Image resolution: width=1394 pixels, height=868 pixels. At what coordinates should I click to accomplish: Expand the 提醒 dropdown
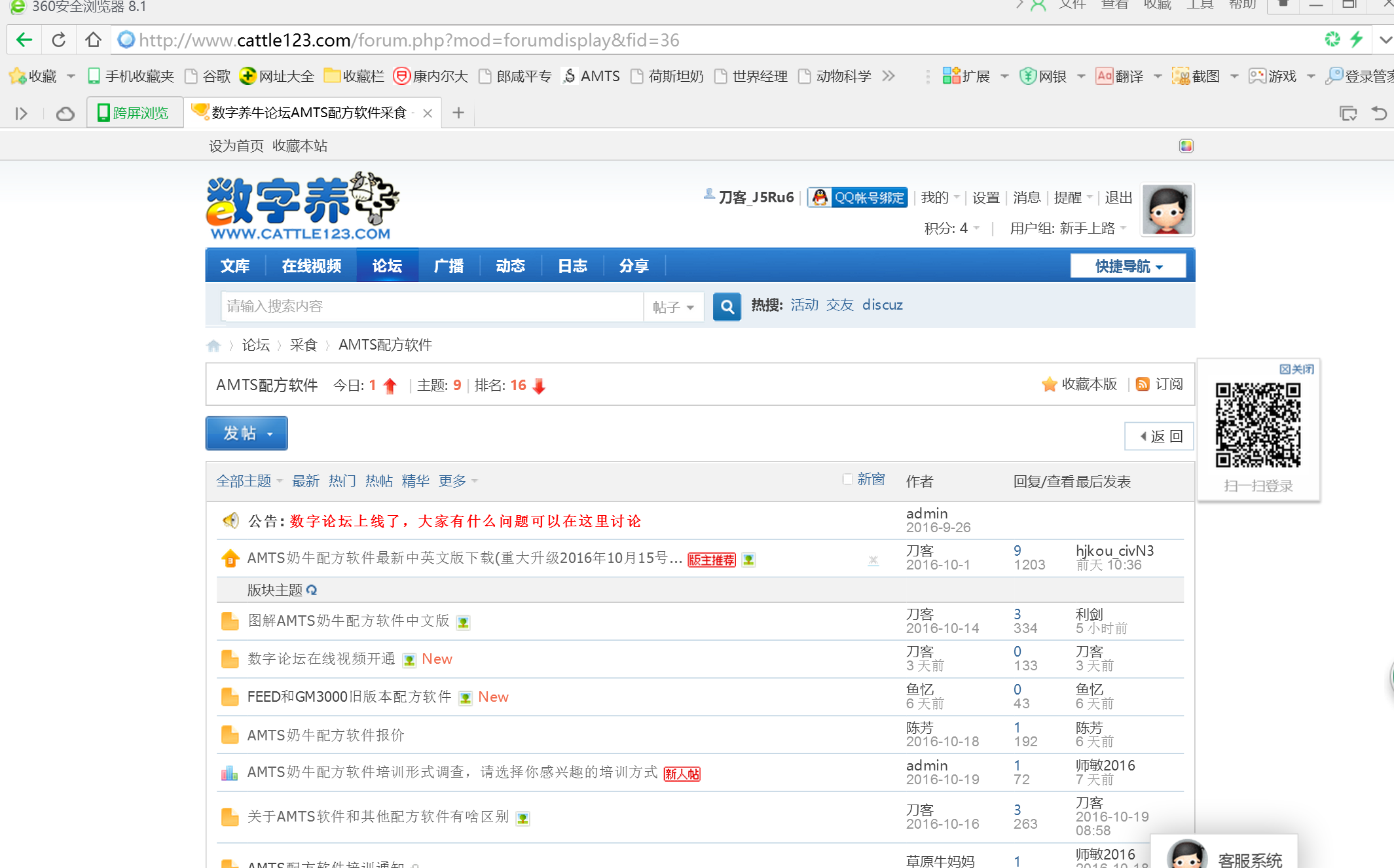coord(1073,197)
